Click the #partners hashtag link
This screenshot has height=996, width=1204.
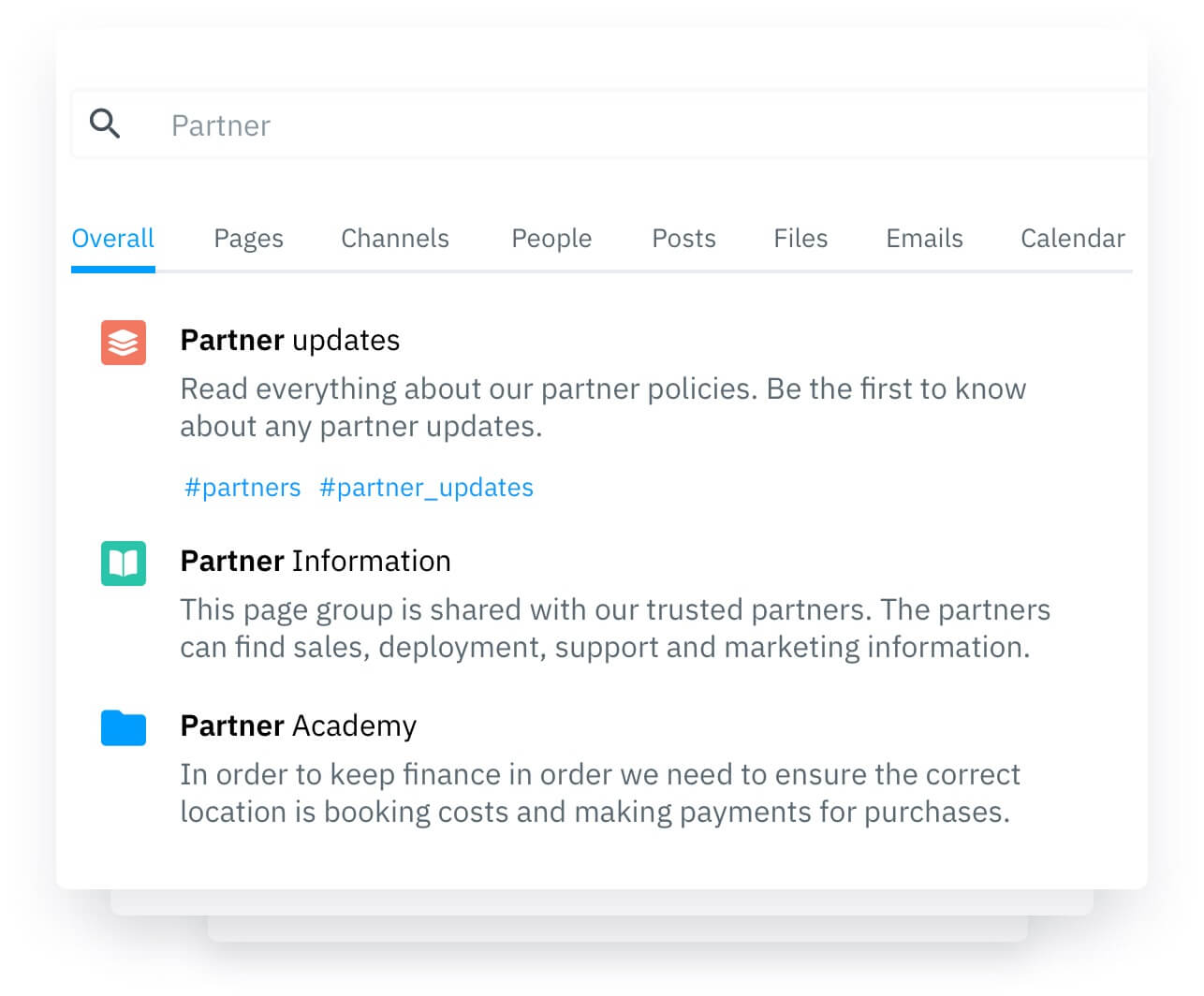[x=242, y=488]
